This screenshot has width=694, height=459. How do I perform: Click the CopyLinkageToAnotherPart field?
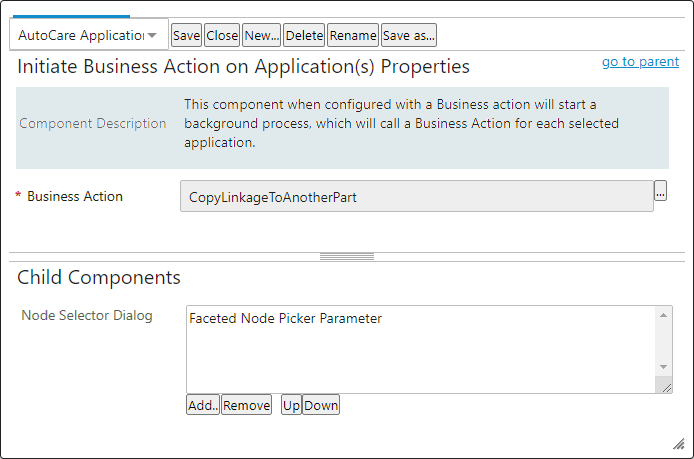pyautogui.click(x=416, y=196)
